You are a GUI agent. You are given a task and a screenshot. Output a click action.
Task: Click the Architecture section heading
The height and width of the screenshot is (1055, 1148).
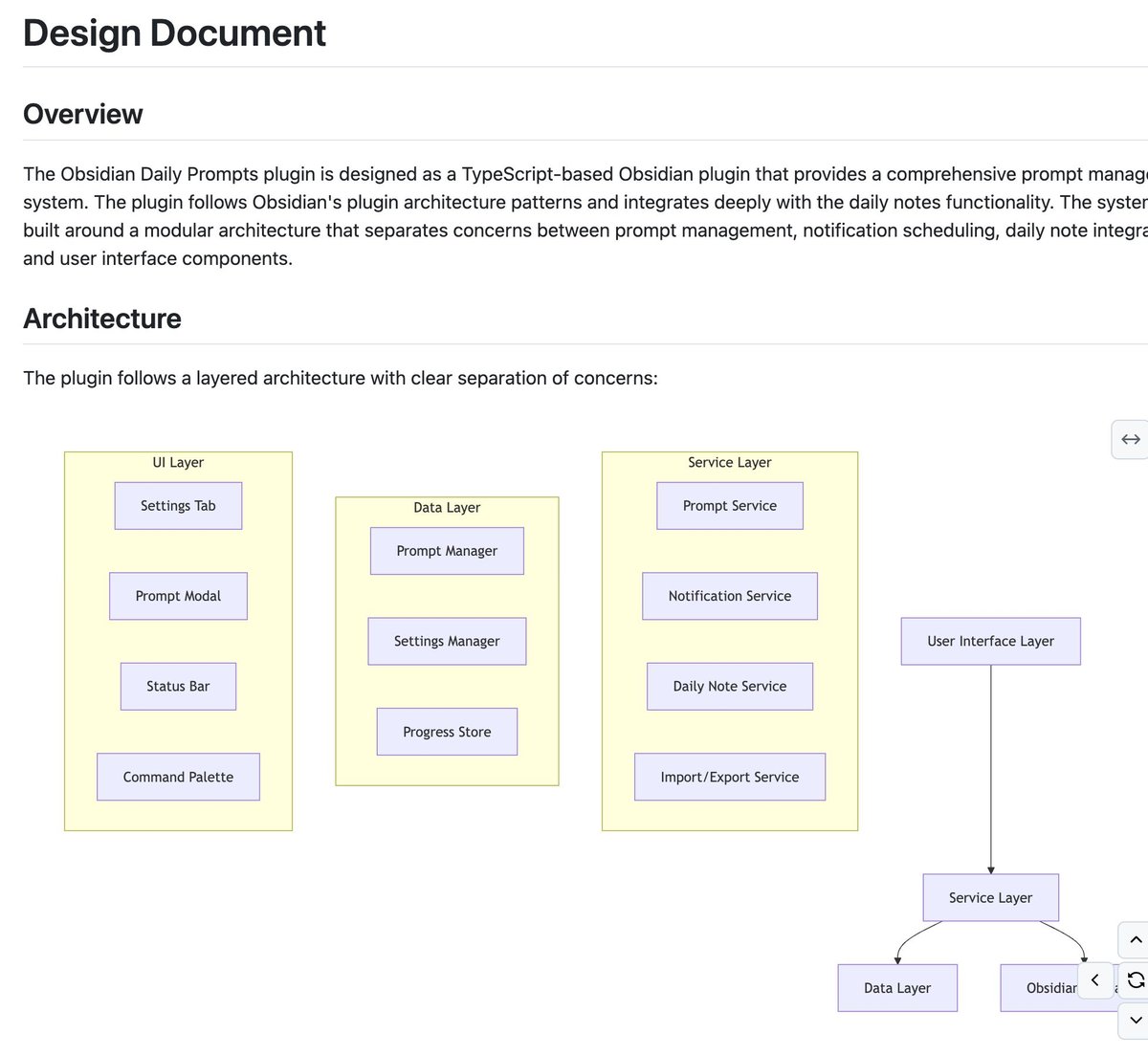coord(102,319)
